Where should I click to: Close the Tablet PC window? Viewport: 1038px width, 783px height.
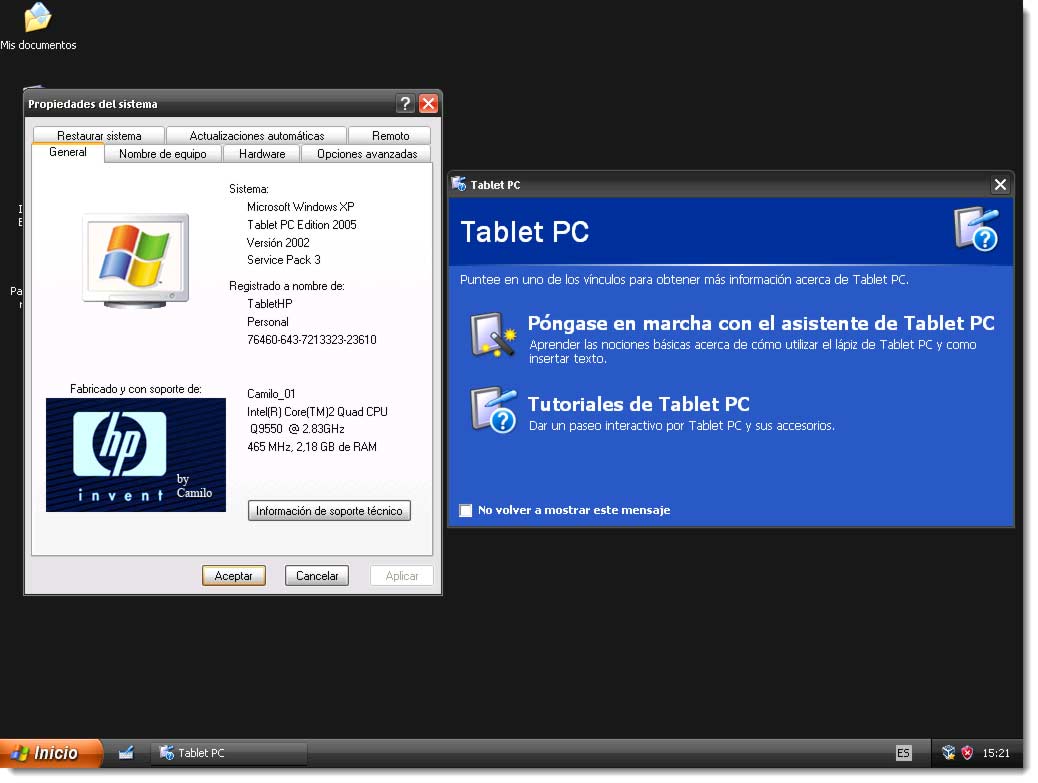[x=1000, y=185]
